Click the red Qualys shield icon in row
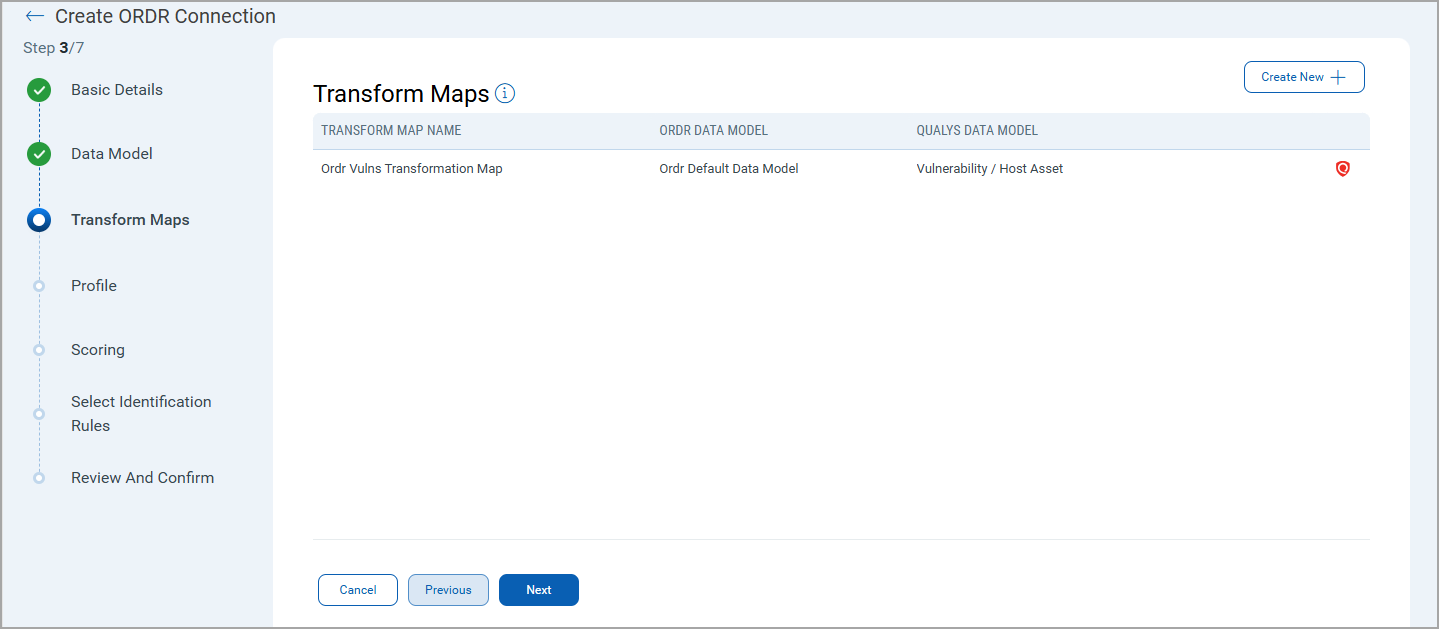The width and height of the screenshot is (1439, 629). [x=1342, y=169]
